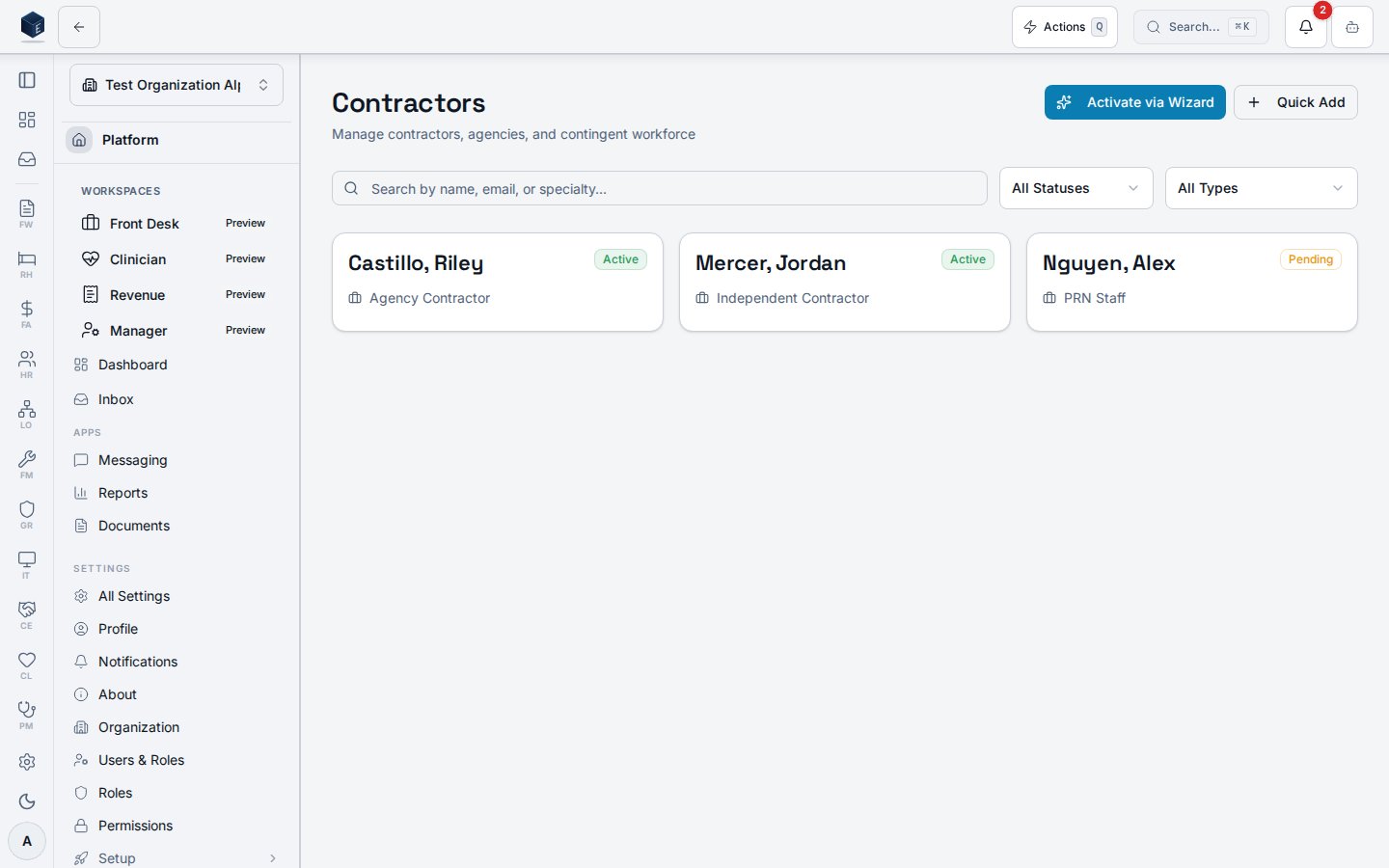Open the HR people icon module
The height and width of the screenshot is (868, 1389).
click(x=27, y=364)
